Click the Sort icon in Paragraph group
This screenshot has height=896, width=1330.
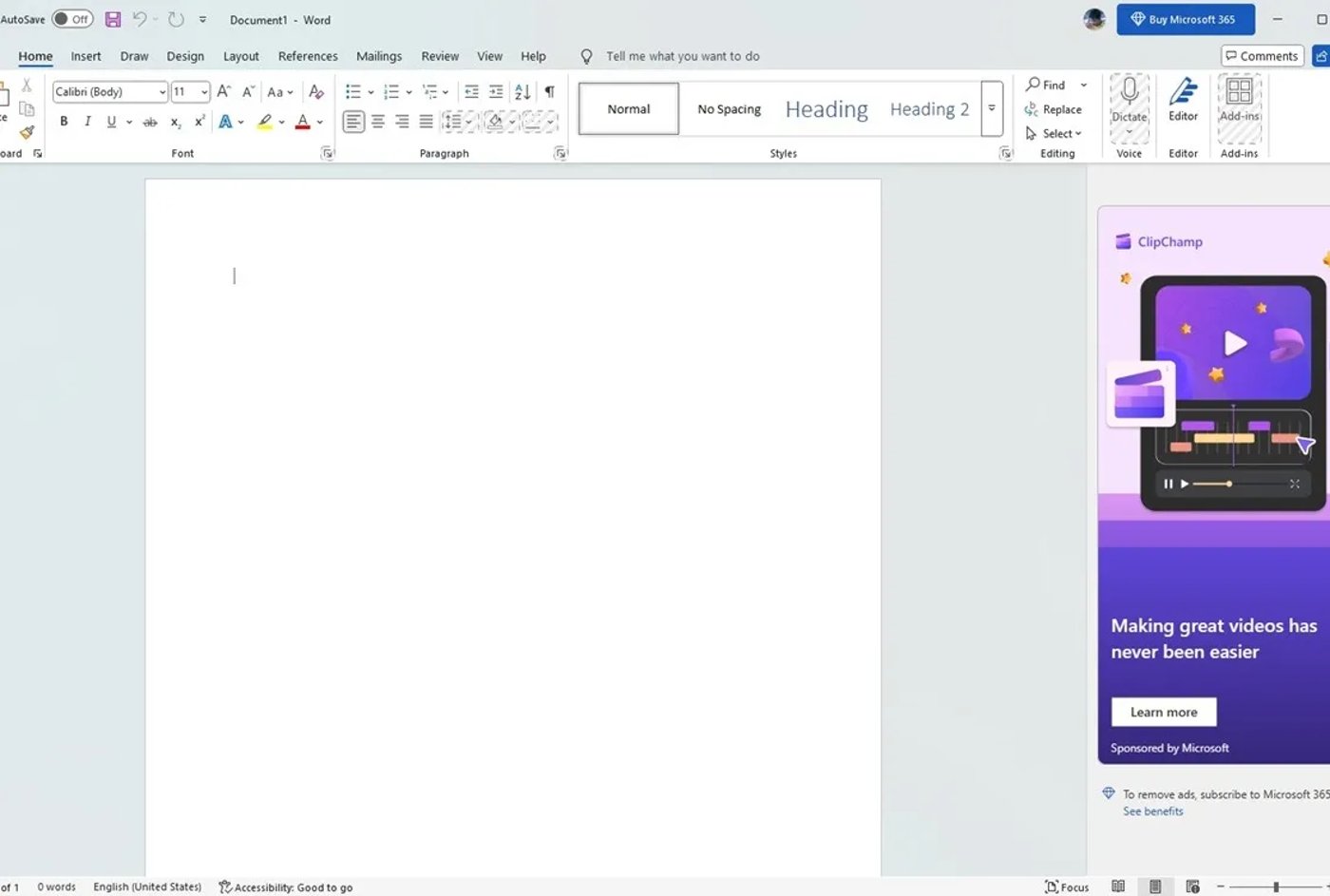[522, 91]
